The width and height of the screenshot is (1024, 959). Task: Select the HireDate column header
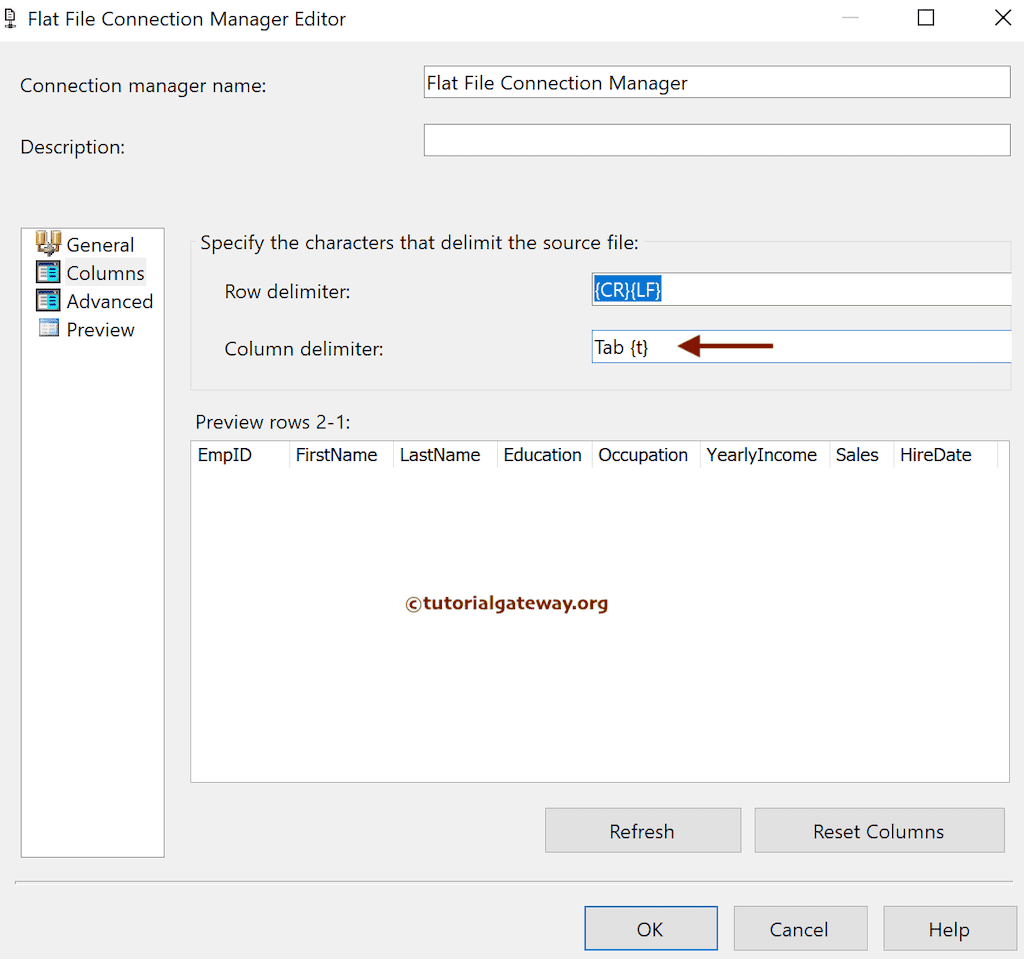point(935,454)
